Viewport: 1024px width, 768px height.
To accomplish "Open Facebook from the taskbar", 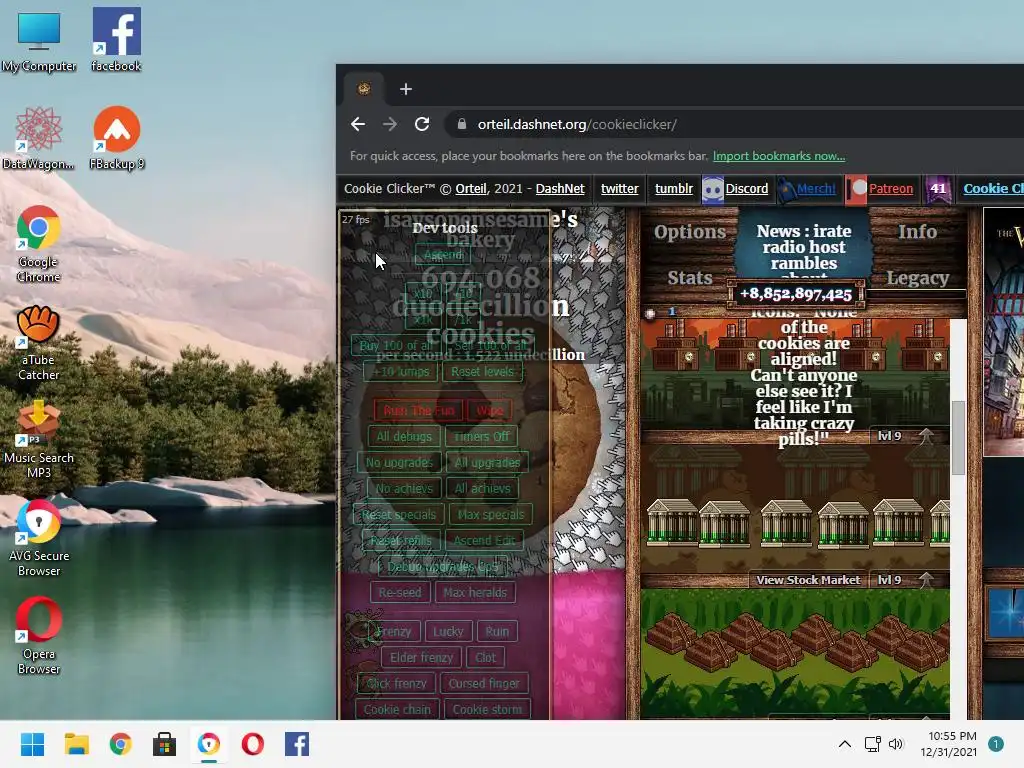I will coord(297,744).
